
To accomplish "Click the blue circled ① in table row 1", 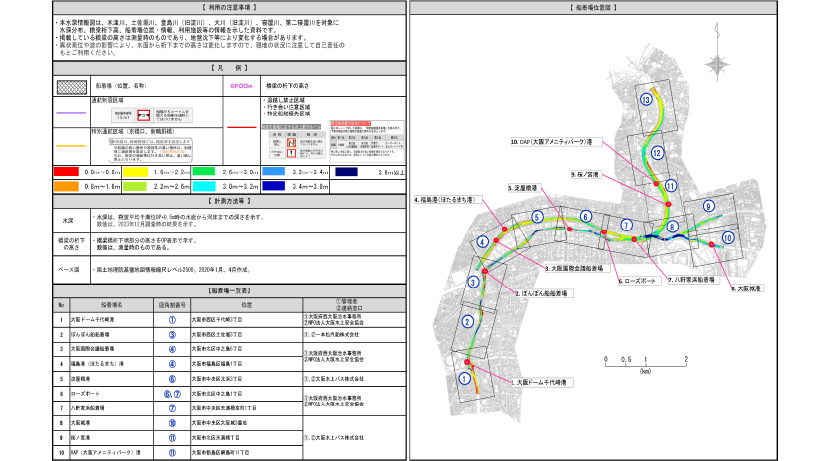I will pos(172,320).
